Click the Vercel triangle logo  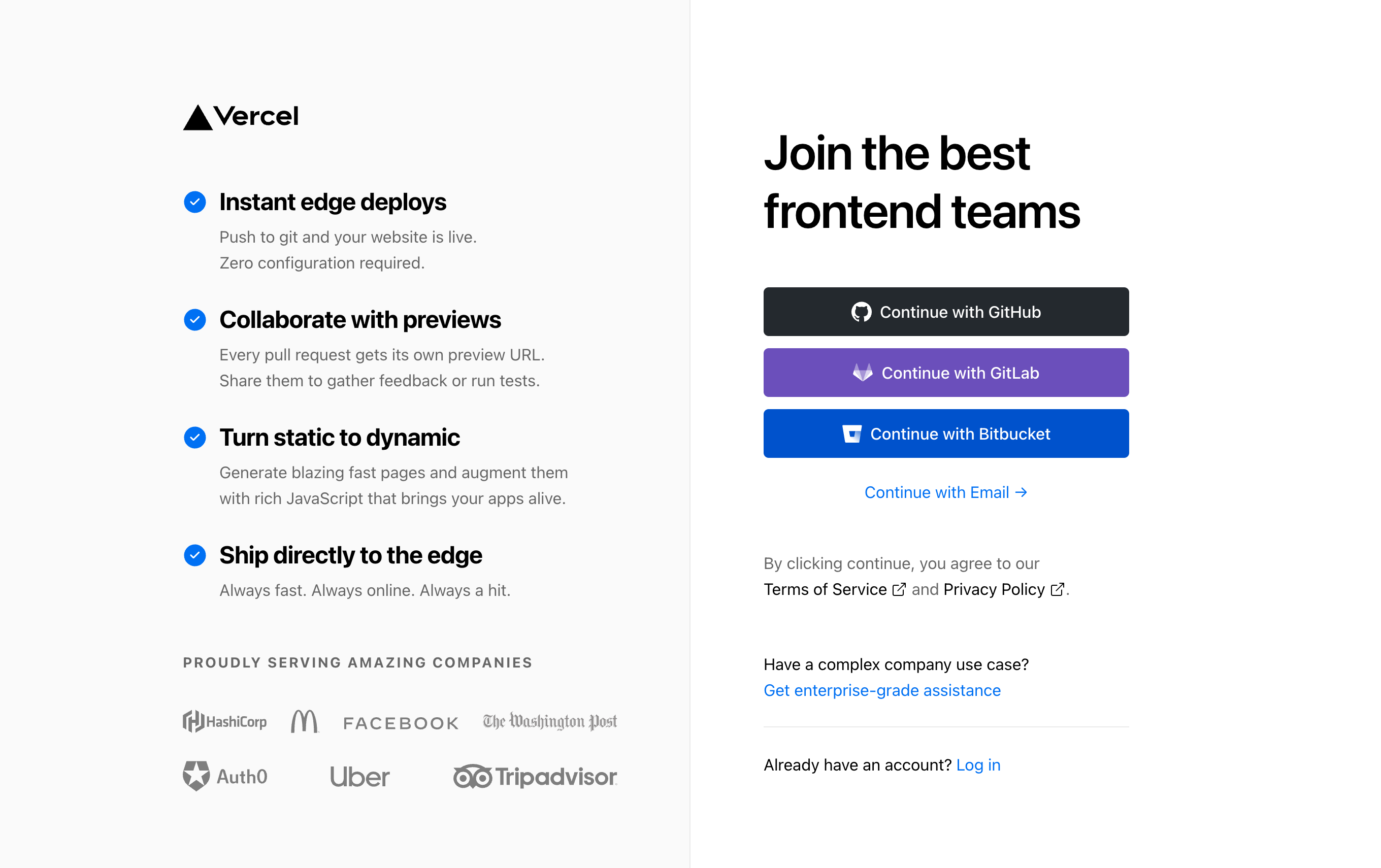198,118
